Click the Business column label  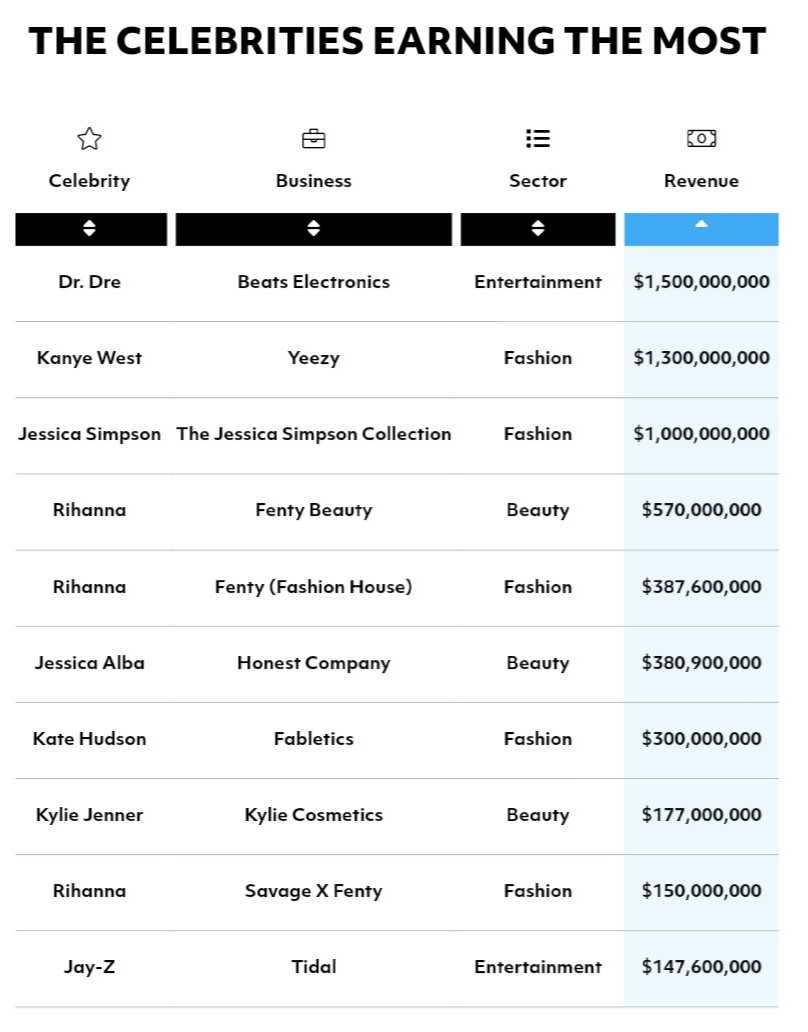[314, 181]
